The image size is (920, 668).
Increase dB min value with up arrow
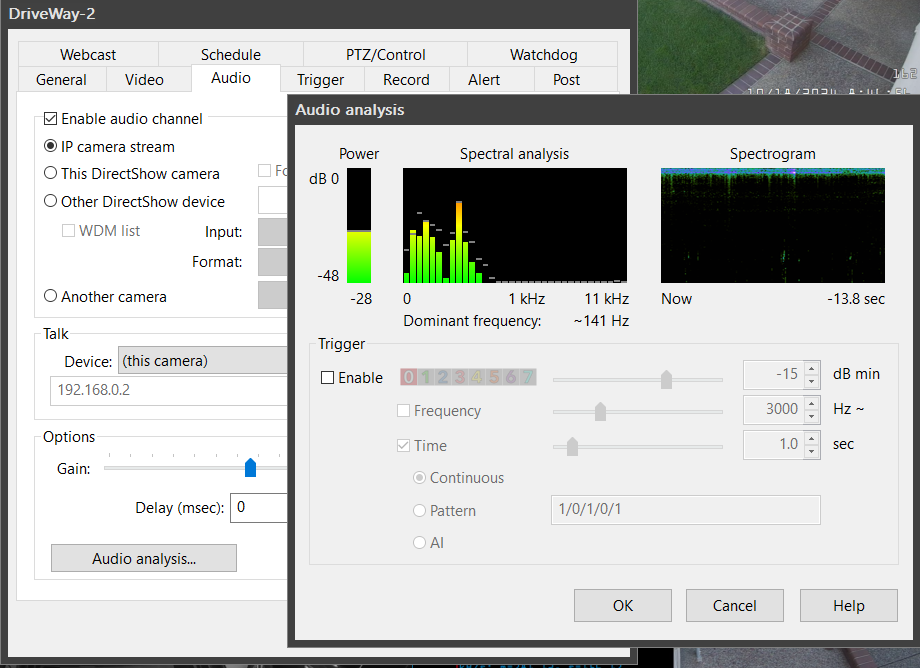point(811,369)
